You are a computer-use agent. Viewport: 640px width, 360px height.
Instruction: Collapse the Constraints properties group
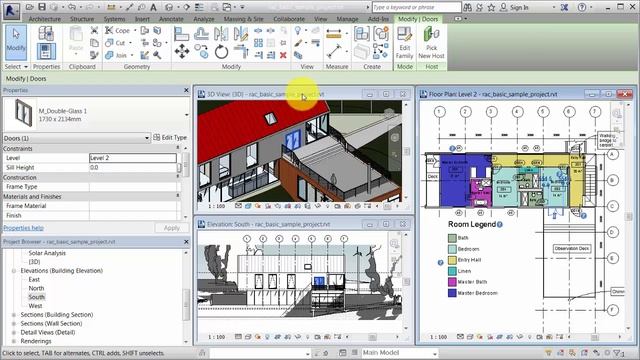click(x=178, y=149)
